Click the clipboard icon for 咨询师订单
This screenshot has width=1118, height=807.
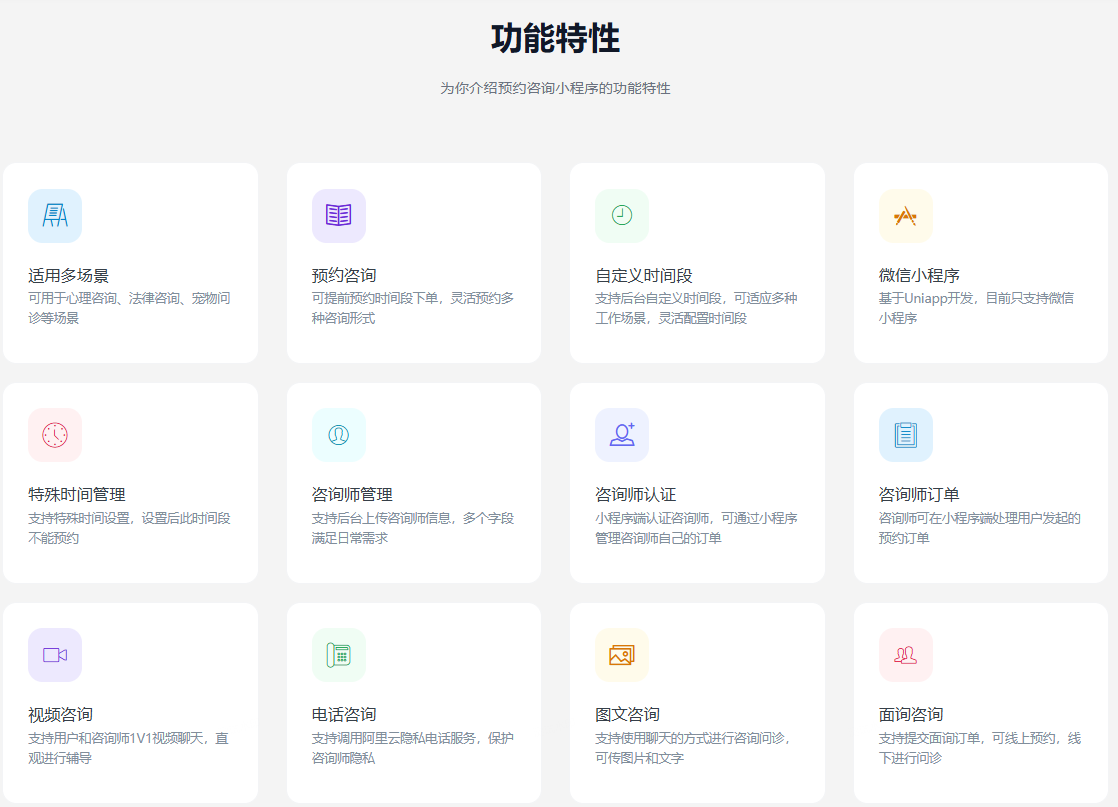point(905,435)
